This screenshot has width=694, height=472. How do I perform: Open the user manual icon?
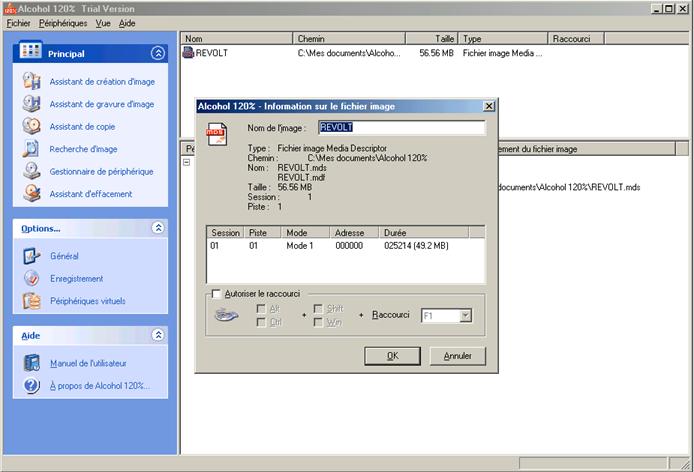(x=32, y=363)
